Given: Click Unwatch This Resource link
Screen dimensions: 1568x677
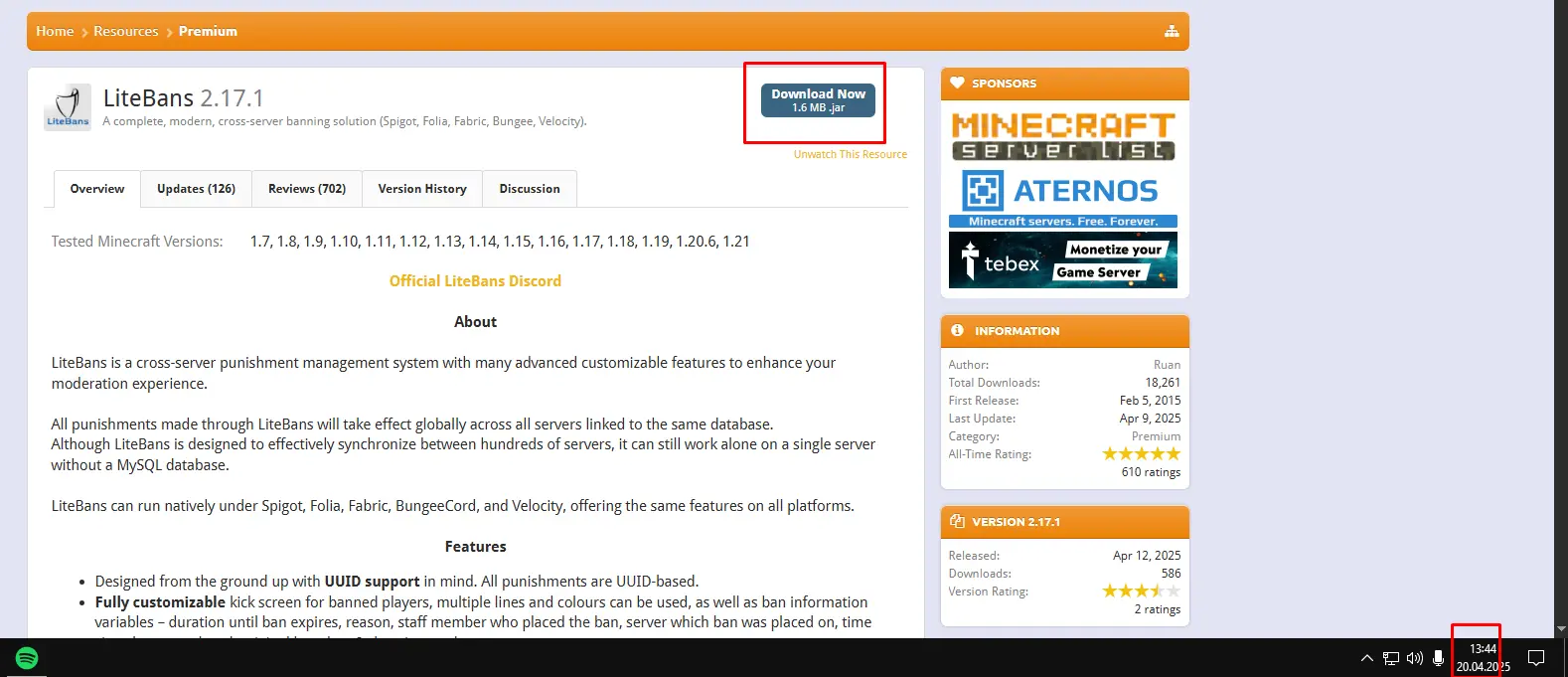Looking at the screenshot, I should pos(851,154).
